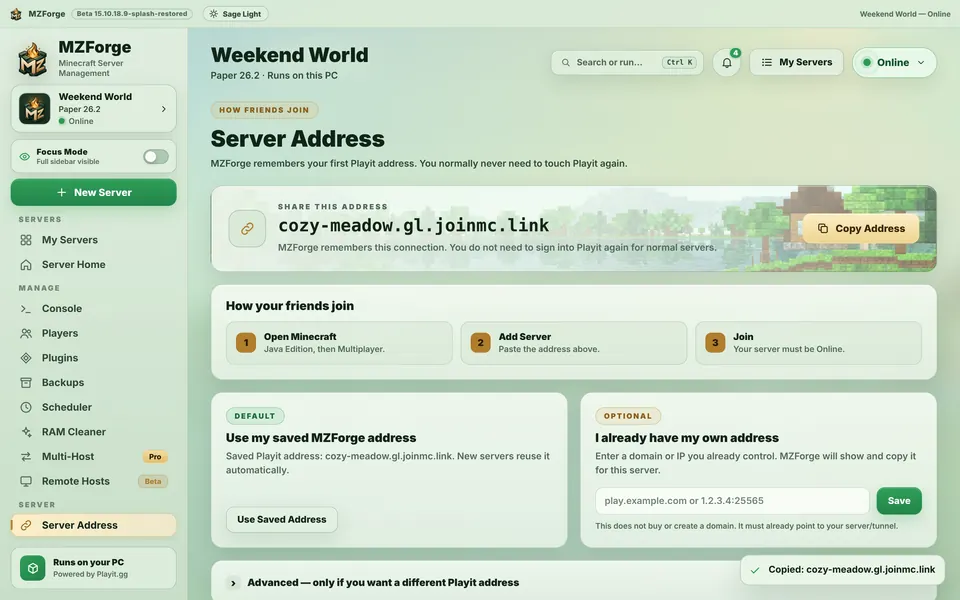Open the Players page
Viewport: 960px width, 600px height.
pyautogui.click(x=93, y=333)
